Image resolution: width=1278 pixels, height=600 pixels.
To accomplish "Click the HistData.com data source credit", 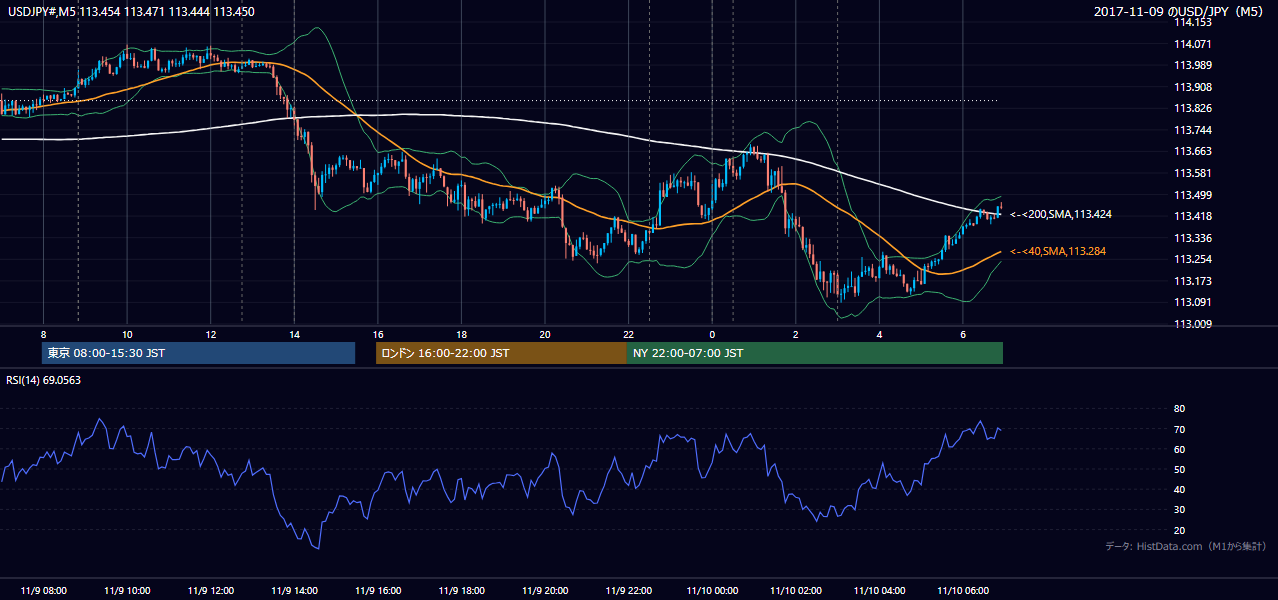I will [x=1185, y=546].
